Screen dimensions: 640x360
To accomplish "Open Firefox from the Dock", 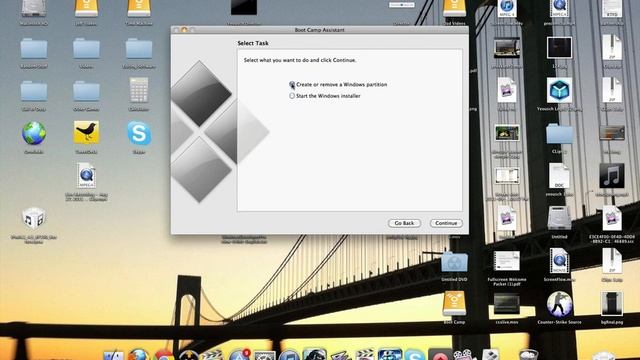I will (x=138, y=355).
